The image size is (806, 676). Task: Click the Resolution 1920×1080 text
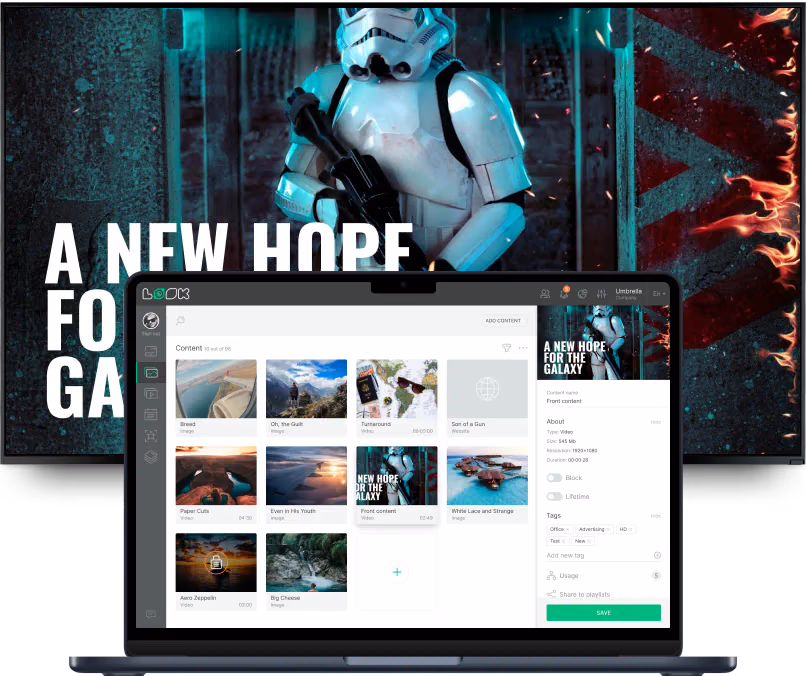(572, 451)
